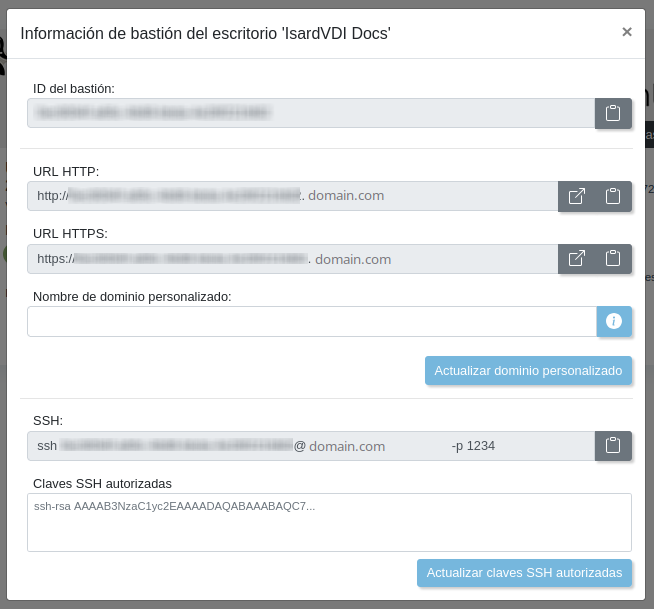Copy the HTTP URL to clipboard
Viewport: 654px width, 609px height.
click(x=613, y=196)
